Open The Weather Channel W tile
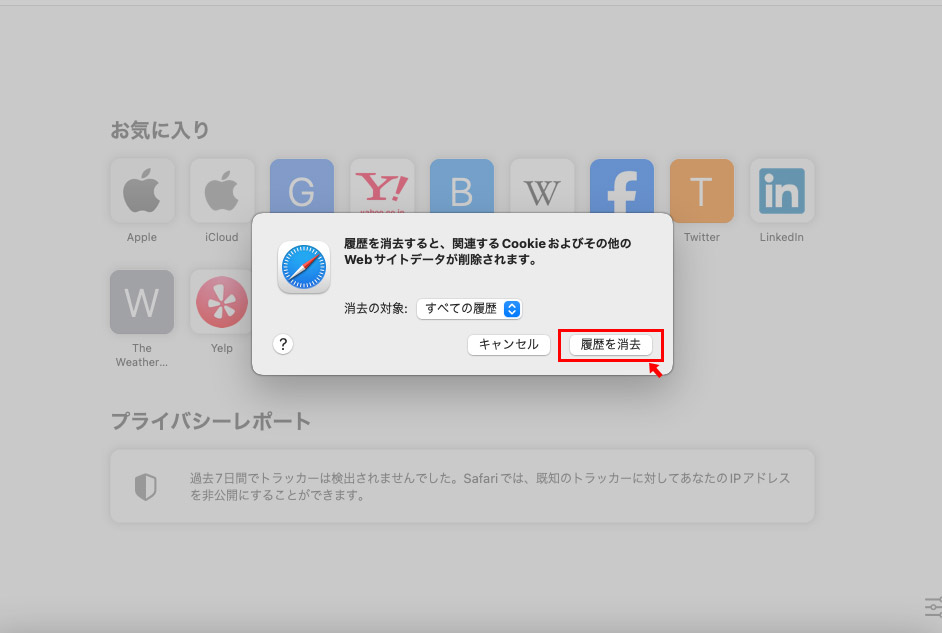Image resolution: width=942 pixels, height=633 pixels. [142, 302]
